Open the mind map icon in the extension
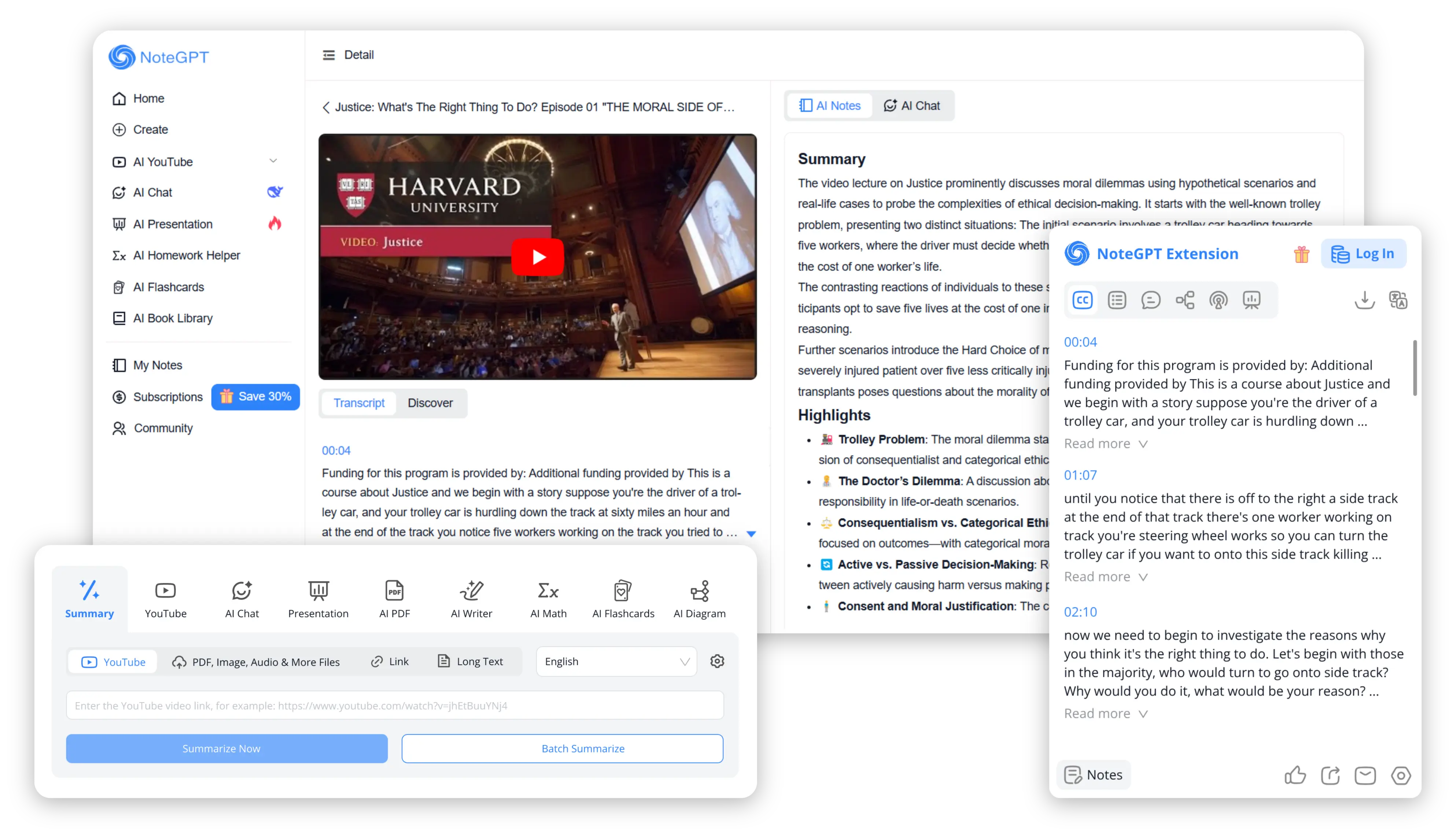Image resolution: width=1456 pixels, height=837 pixels. [x=1185, y=299]
